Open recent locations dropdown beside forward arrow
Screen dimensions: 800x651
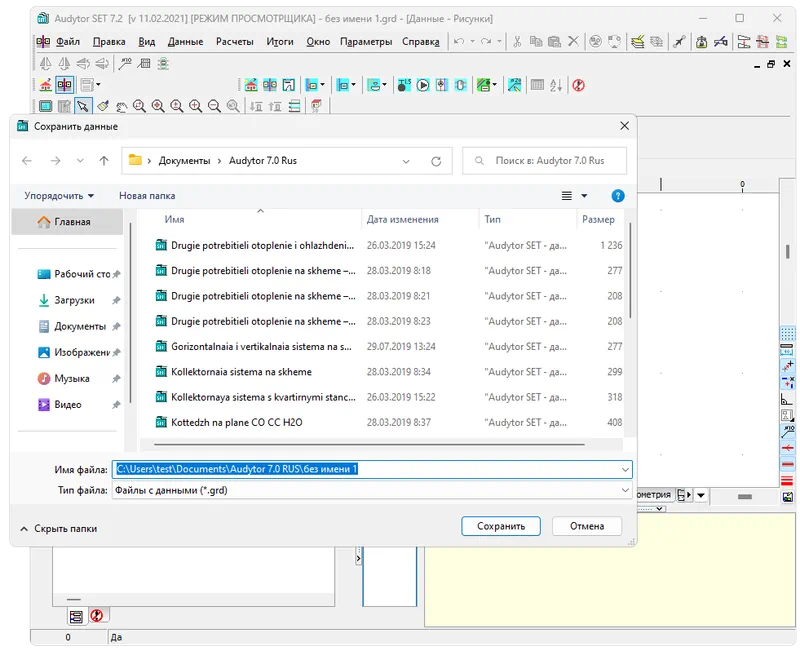pyautogui.click(x=80, y=161)
